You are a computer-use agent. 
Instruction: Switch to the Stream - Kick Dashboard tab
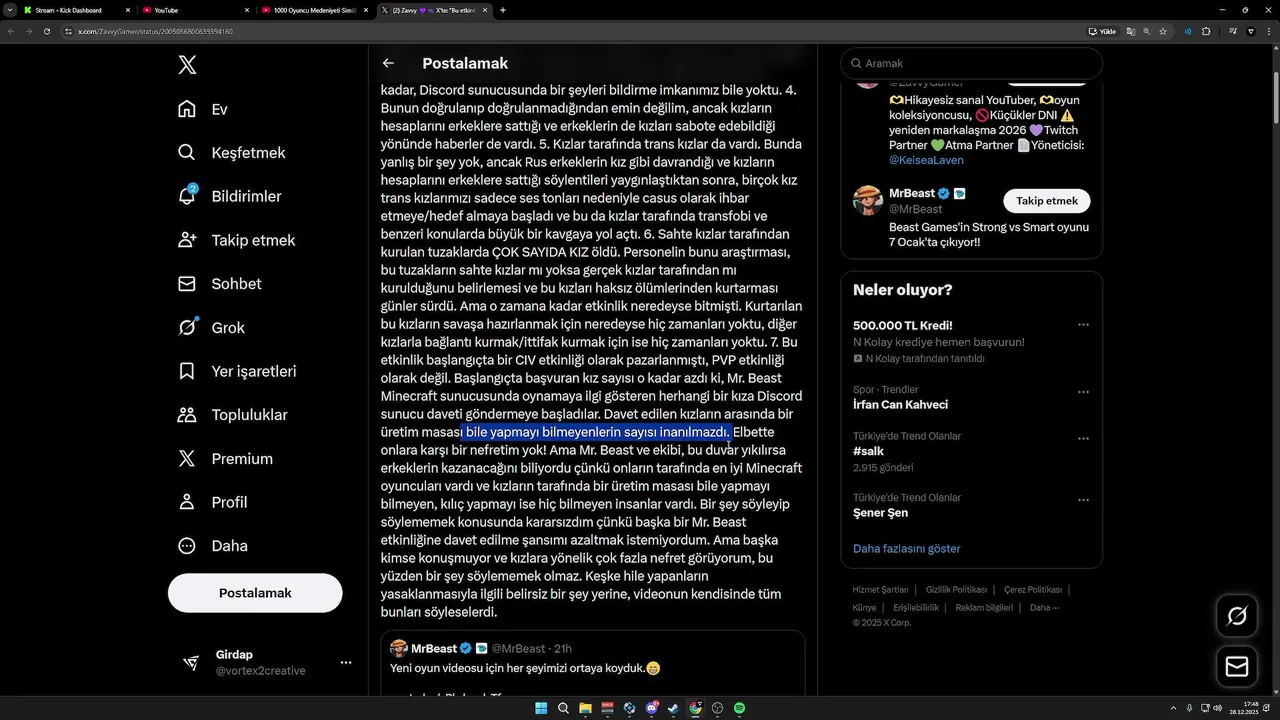78,10
